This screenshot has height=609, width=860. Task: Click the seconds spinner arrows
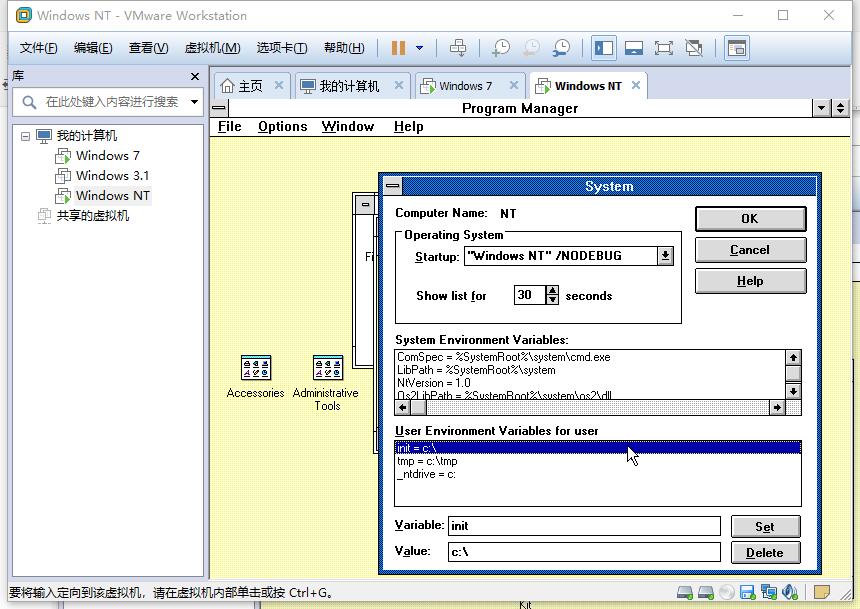point(552,295)
